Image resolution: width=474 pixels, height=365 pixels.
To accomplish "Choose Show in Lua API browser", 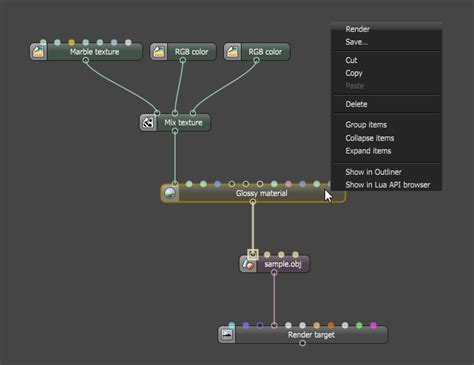I will point(387,185).
